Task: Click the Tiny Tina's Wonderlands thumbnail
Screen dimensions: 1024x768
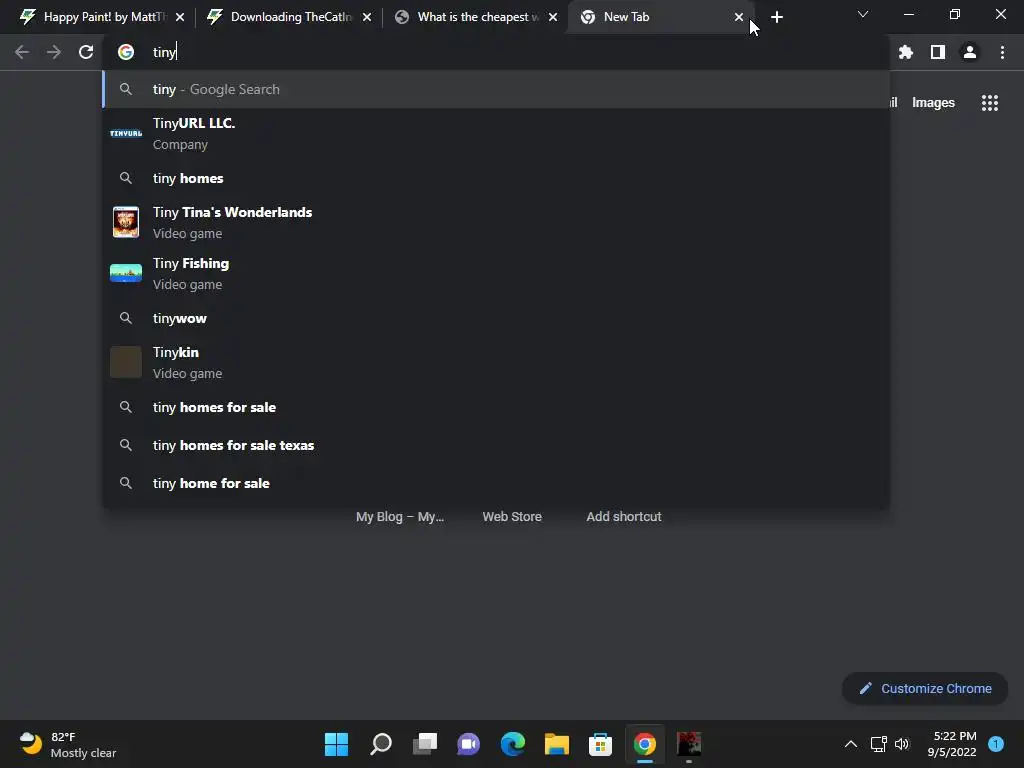Action: [126, 222]
